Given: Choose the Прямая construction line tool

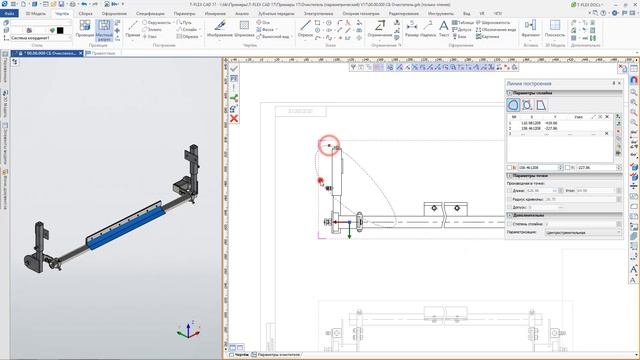Looking at the screenshot, I should 133,29.
